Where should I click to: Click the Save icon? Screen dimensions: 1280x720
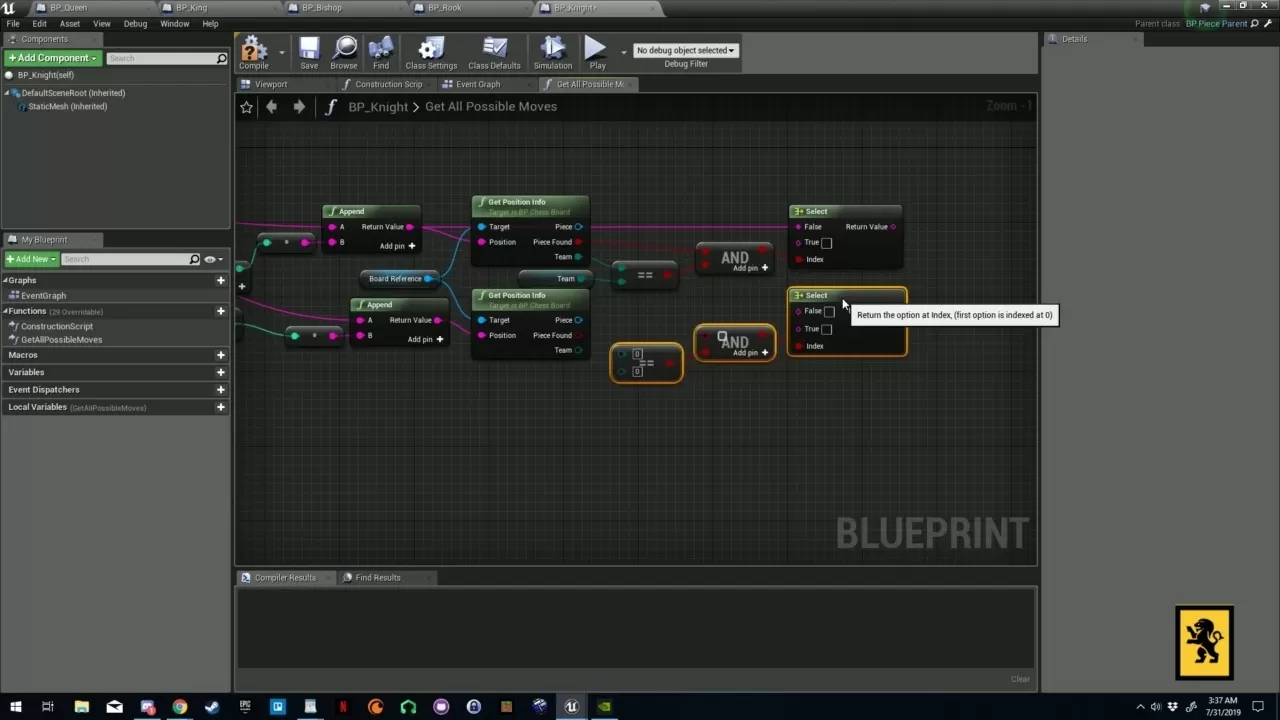(309, 50)
